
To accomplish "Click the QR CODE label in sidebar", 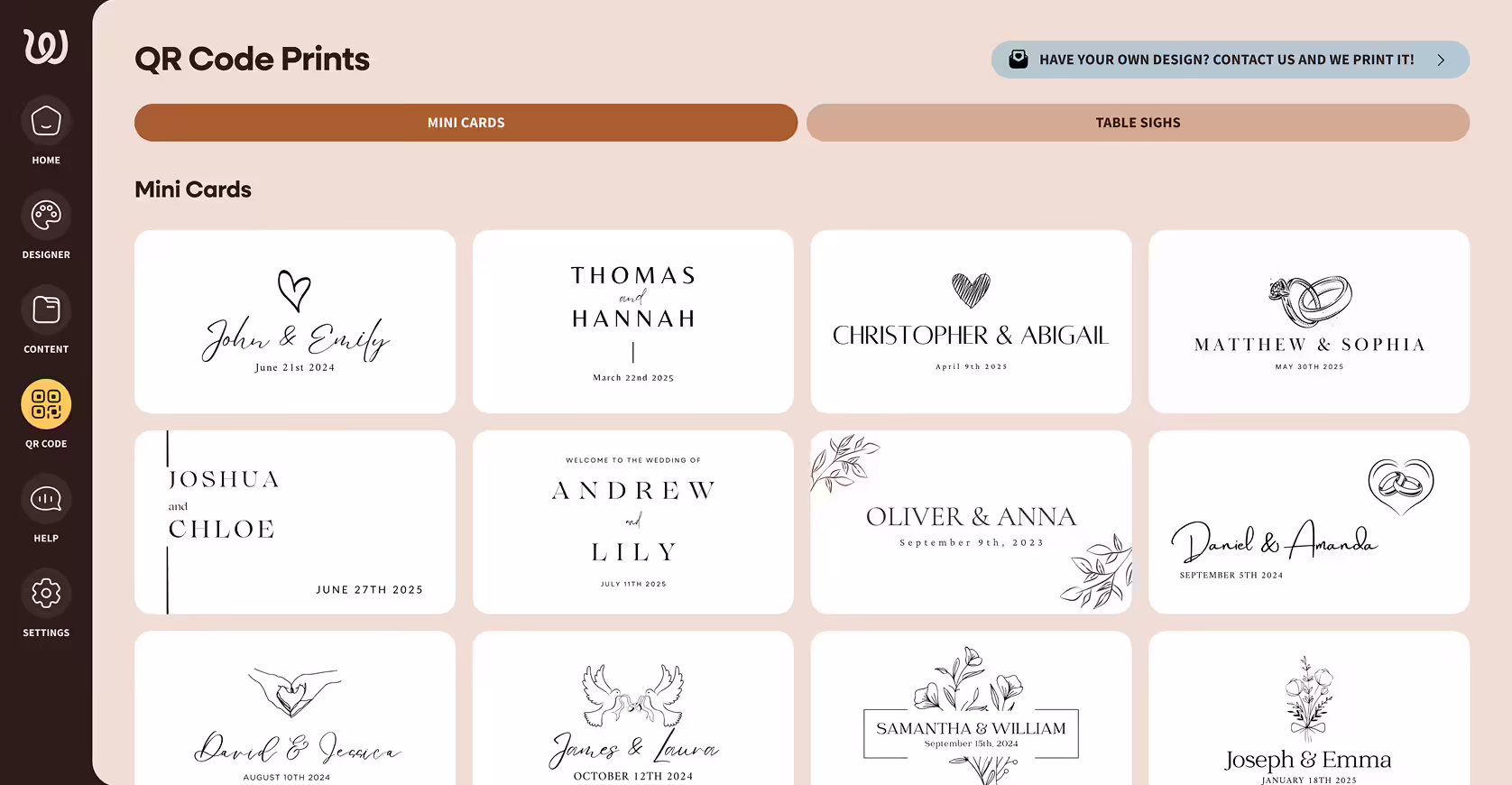I will point(46,444).
